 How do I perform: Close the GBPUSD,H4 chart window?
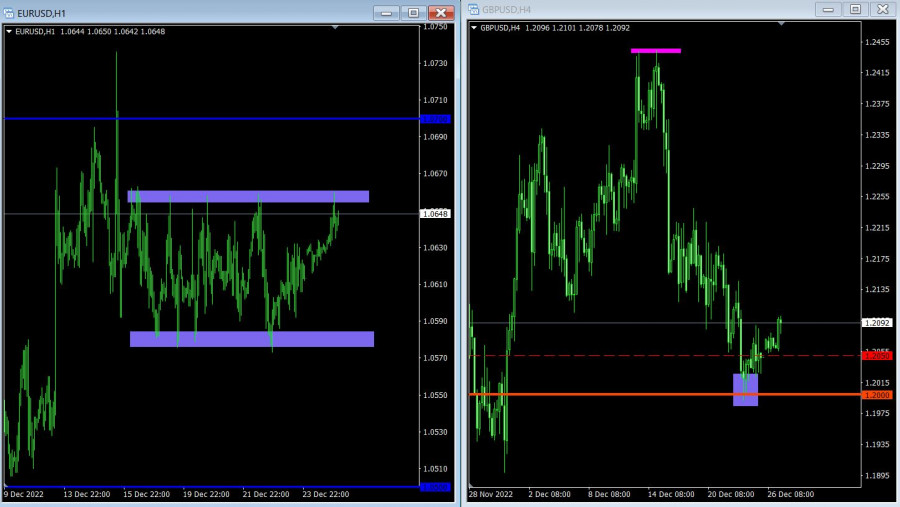[x=882, y=9]
